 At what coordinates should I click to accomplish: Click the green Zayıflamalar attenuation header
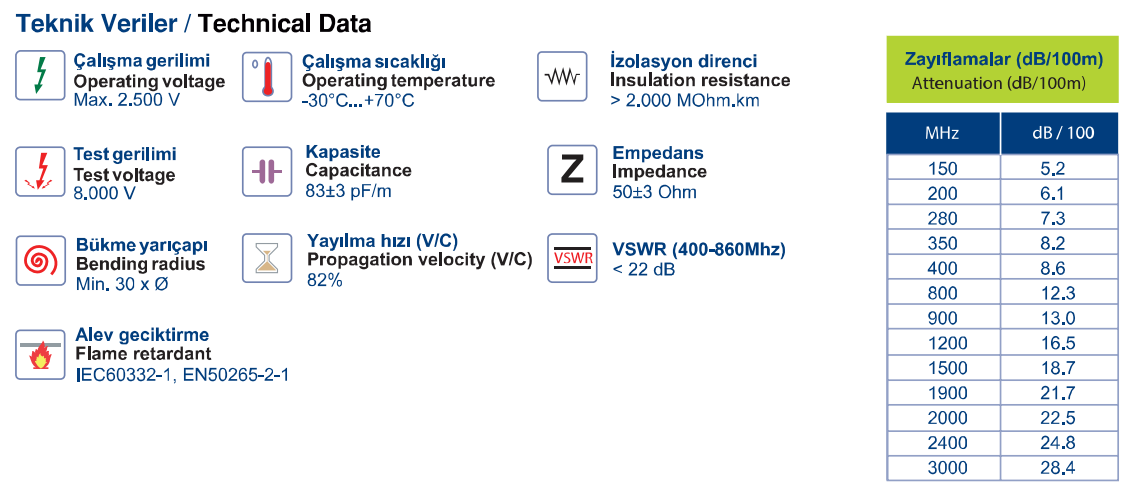coord(1003,69)
